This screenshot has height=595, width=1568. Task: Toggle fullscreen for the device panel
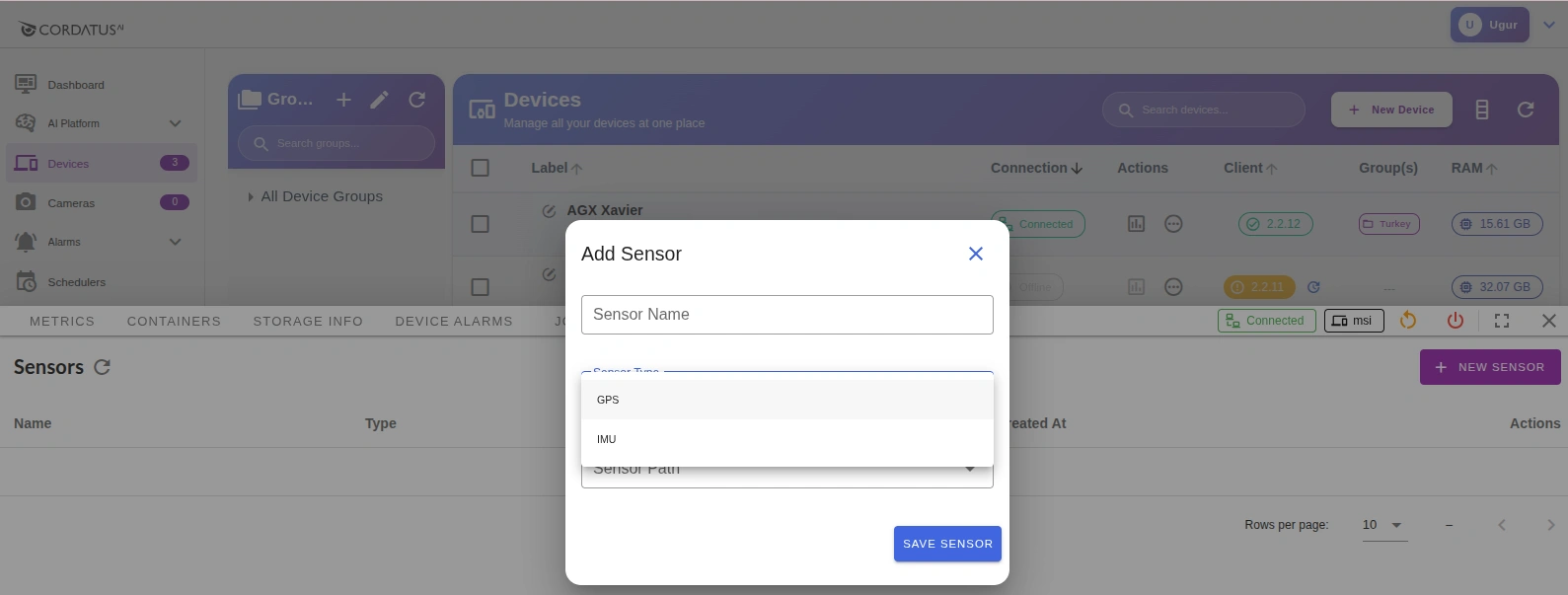pyautogui.click(x=1501, y=321)
